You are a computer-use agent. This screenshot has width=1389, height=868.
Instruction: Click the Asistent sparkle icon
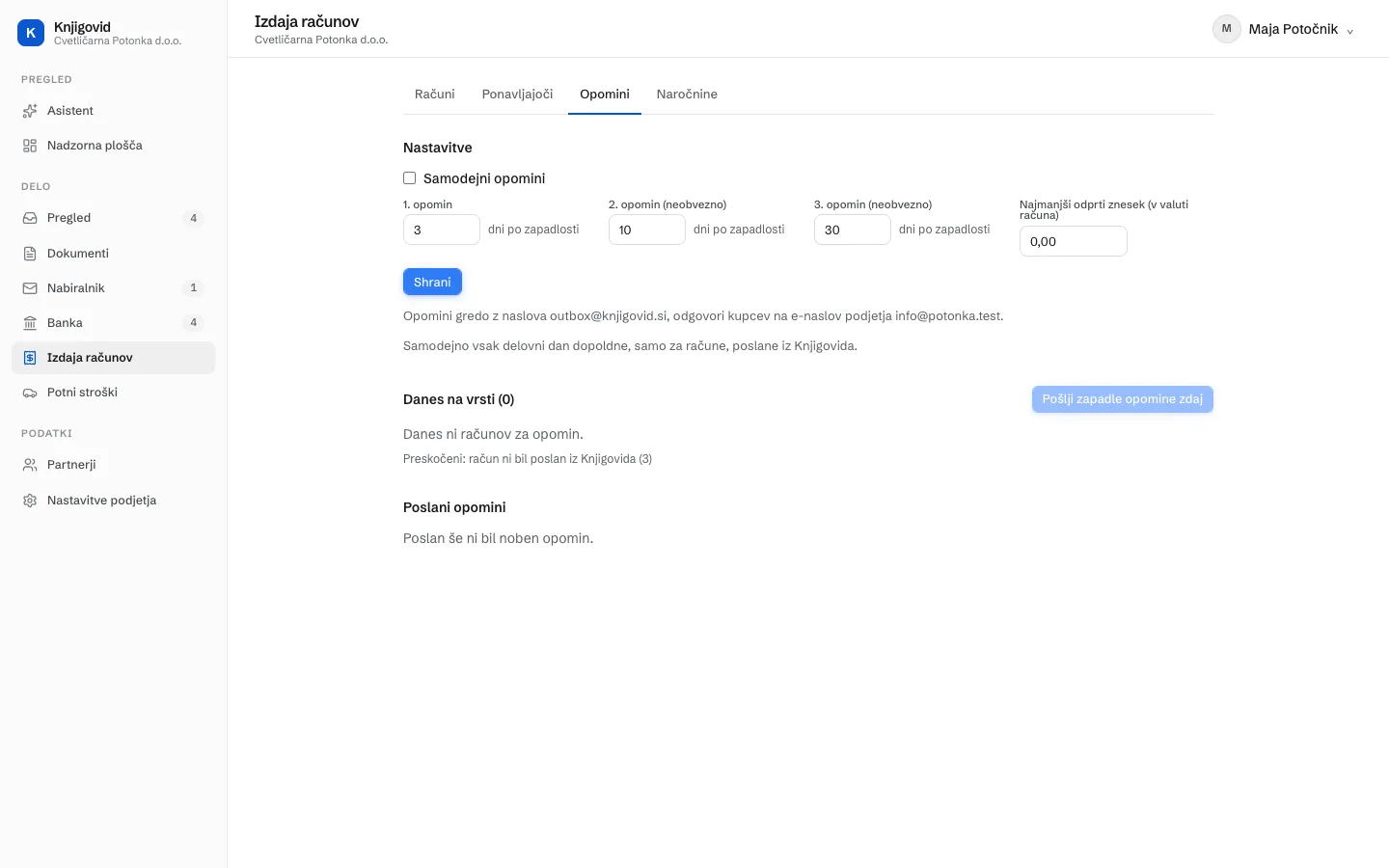point(30,111)
